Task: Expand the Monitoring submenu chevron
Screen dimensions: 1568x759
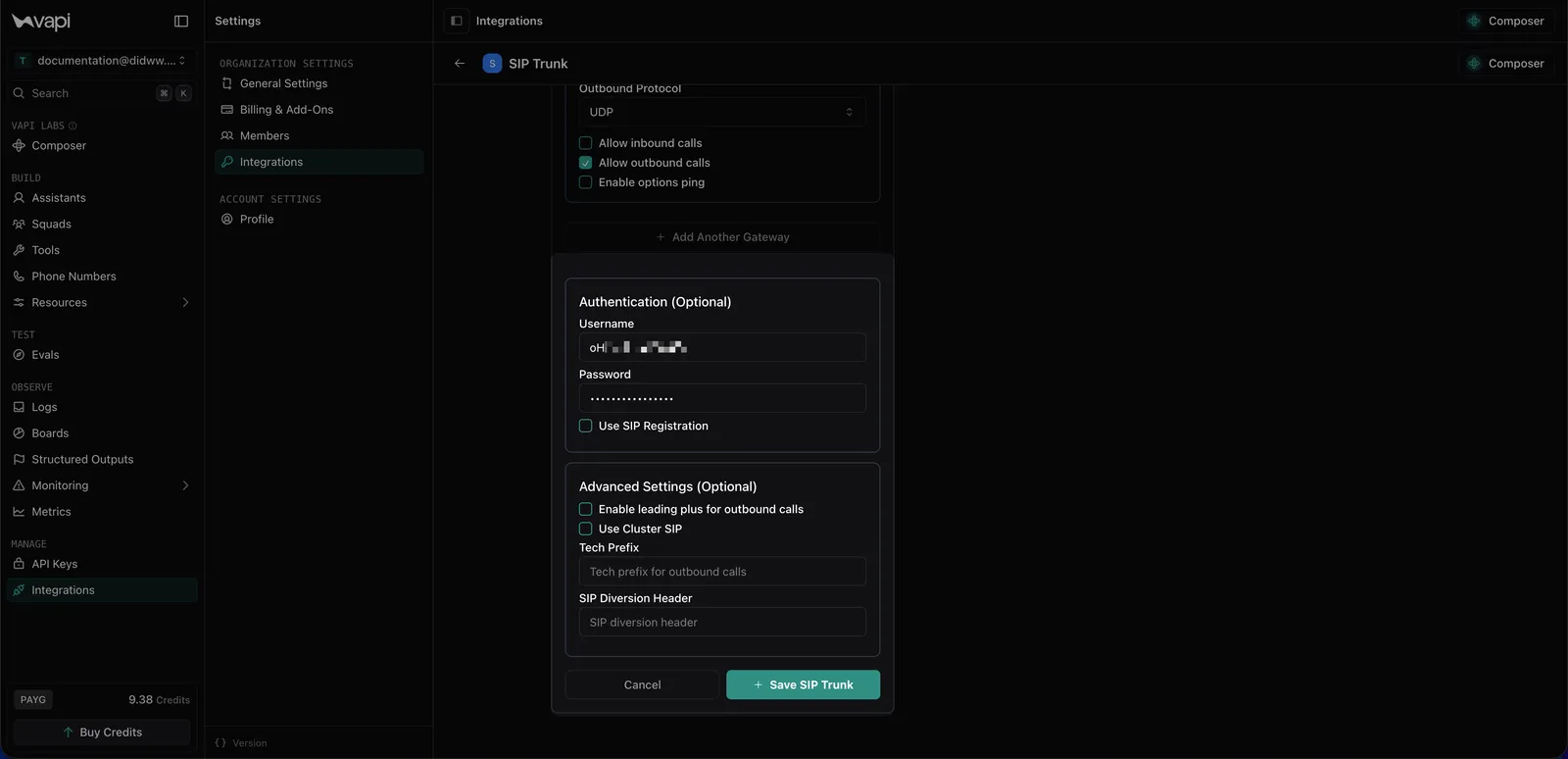Action: pos(185,485)
